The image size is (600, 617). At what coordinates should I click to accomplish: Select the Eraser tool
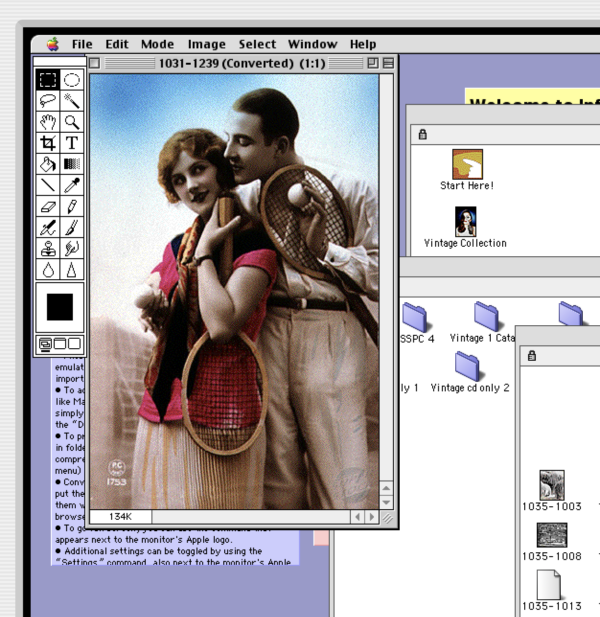(x=48, y=206)
